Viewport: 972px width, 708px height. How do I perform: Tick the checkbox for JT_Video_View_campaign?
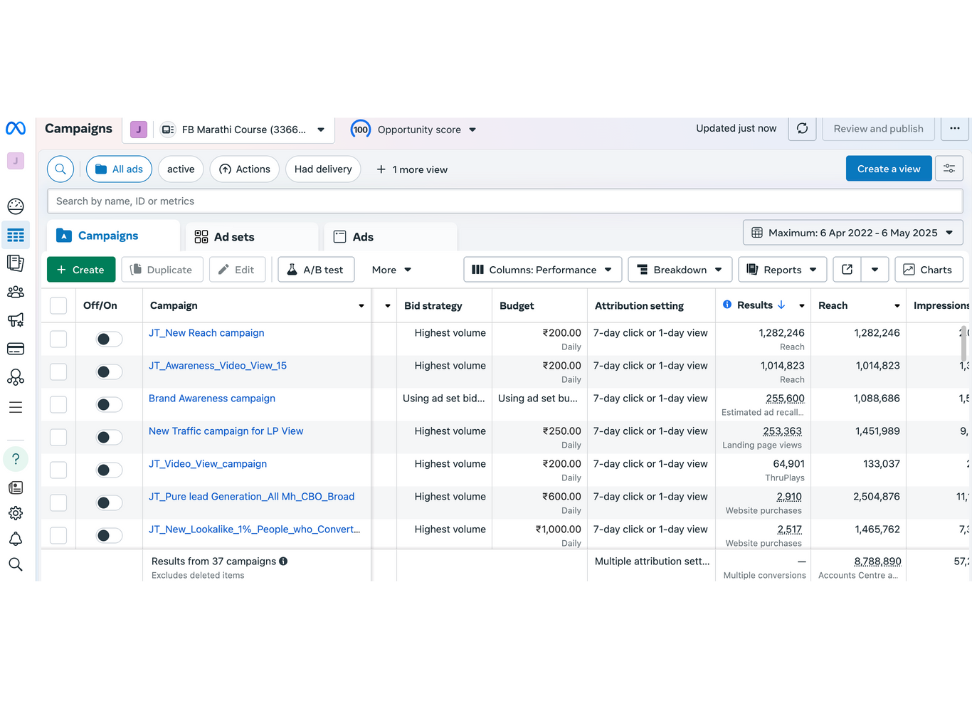point(59,470)
